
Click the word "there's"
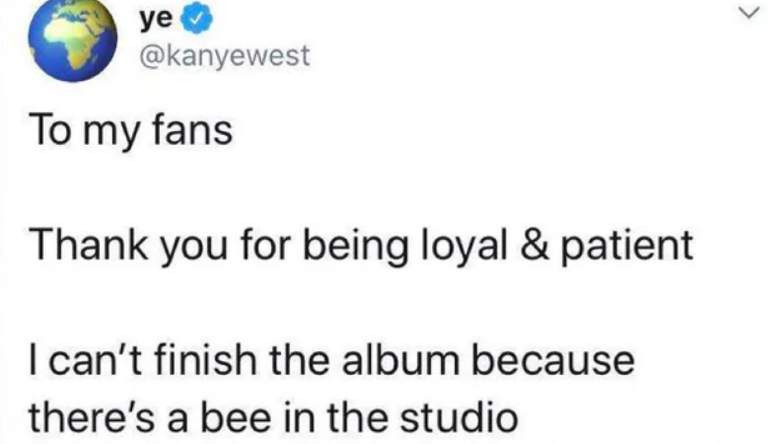click(92, 416)
